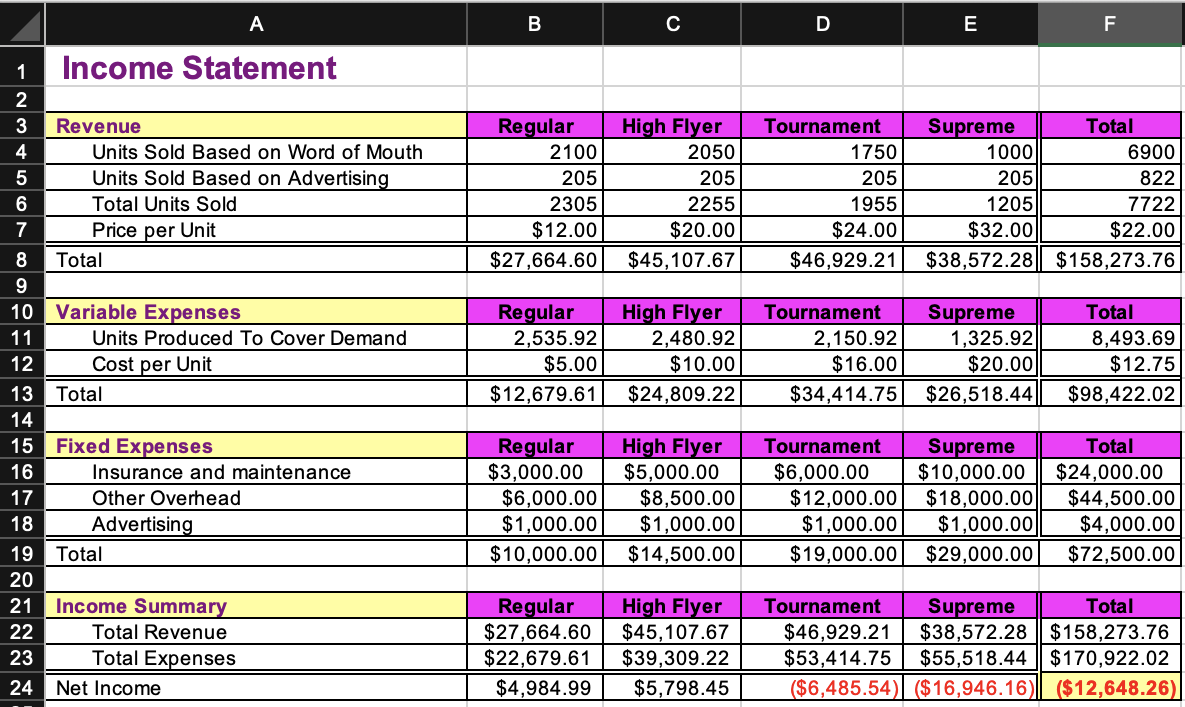
Task: Select column C header
Action: click(x=672, y=25)
